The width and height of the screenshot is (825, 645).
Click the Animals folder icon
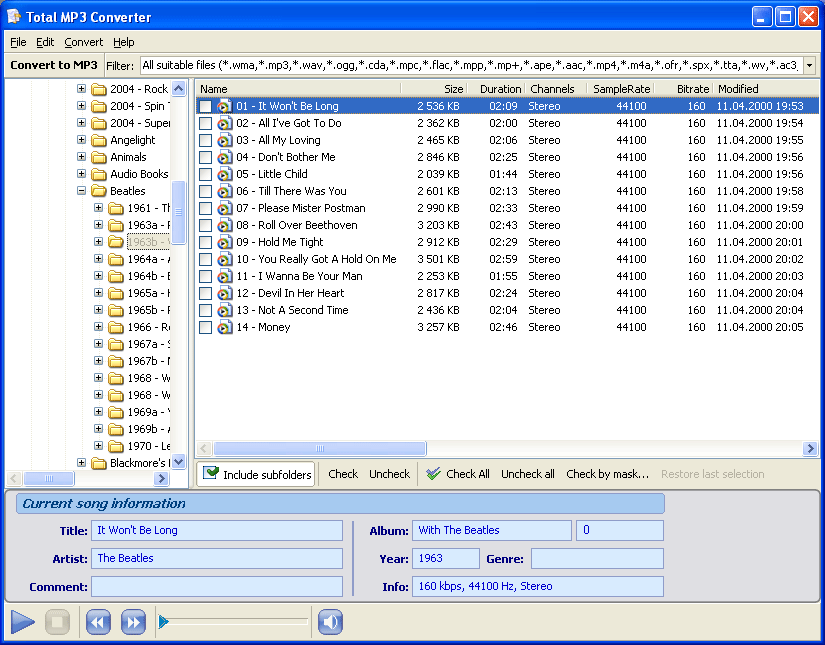click(98, 157)
